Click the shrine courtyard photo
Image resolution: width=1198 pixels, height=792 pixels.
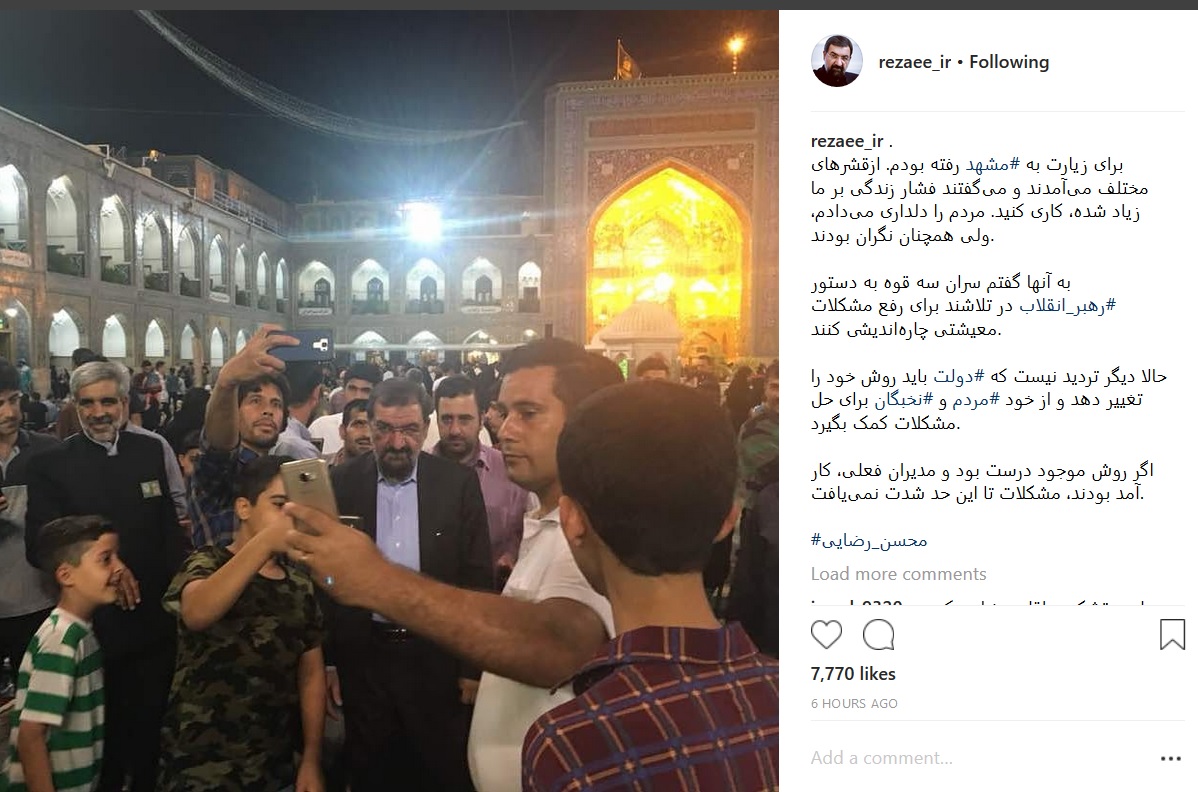click(x=389, y=400)
